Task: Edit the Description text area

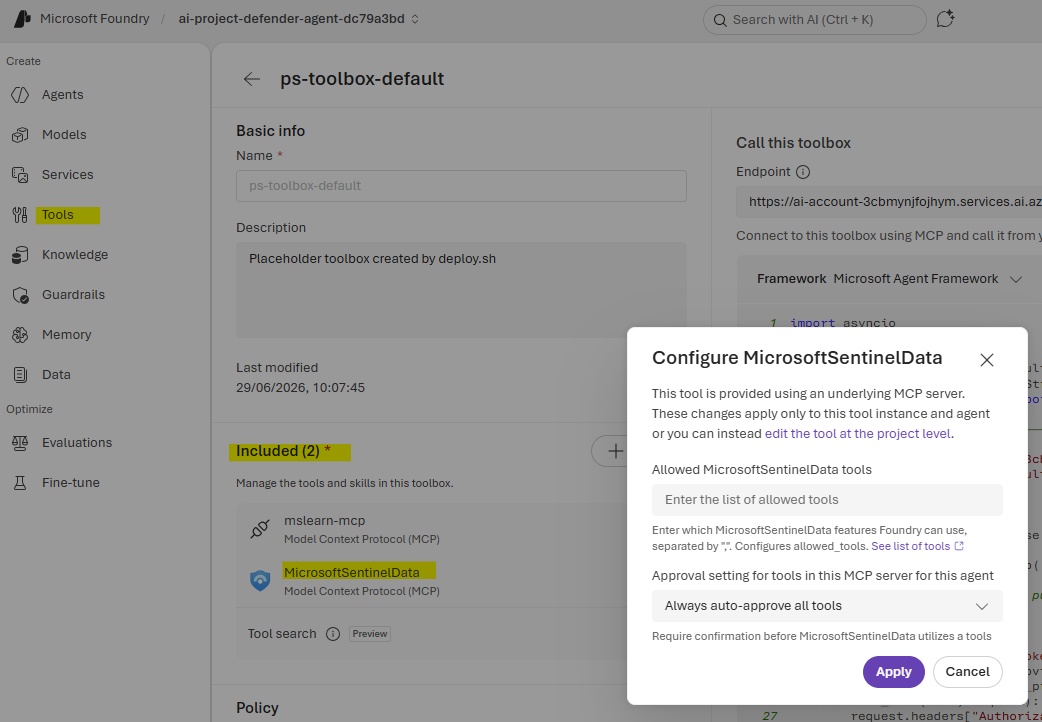Action: pyautogui.click(x=461, y=289)
